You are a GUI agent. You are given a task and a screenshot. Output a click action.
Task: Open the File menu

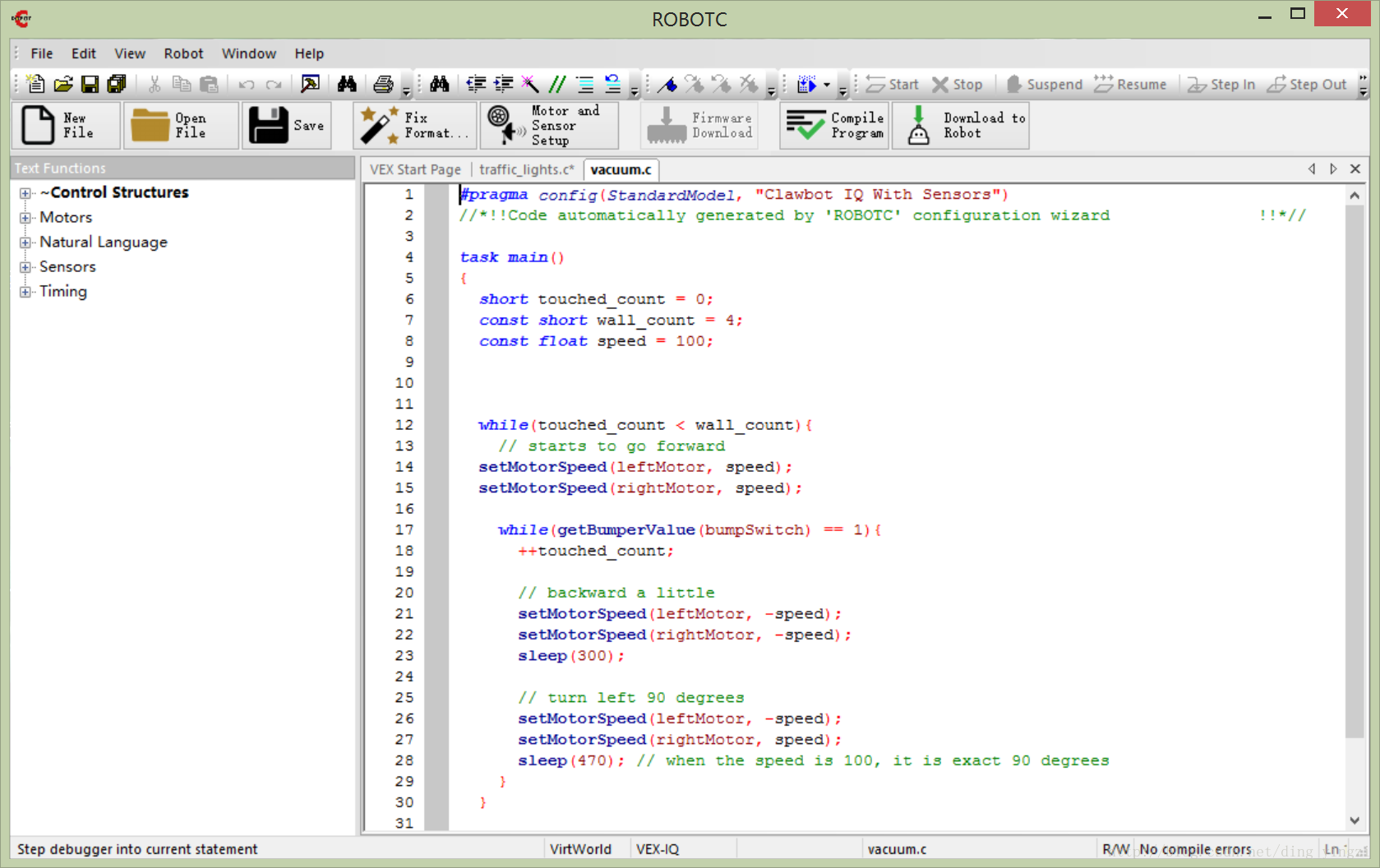coord(42,53)
